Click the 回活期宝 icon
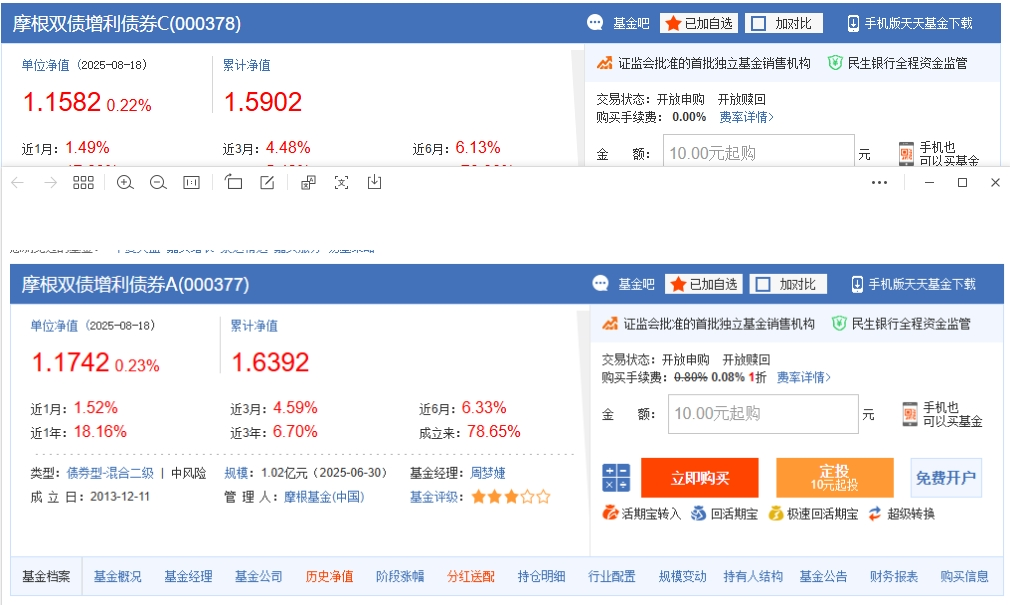The height and width of the screenshot is (605, 1010). [699, 514]
